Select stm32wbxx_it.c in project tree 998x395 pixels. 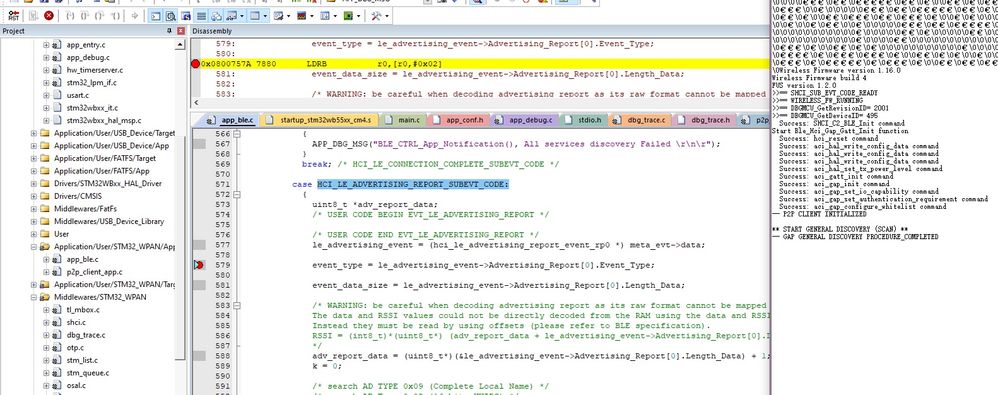pos(92,108)
